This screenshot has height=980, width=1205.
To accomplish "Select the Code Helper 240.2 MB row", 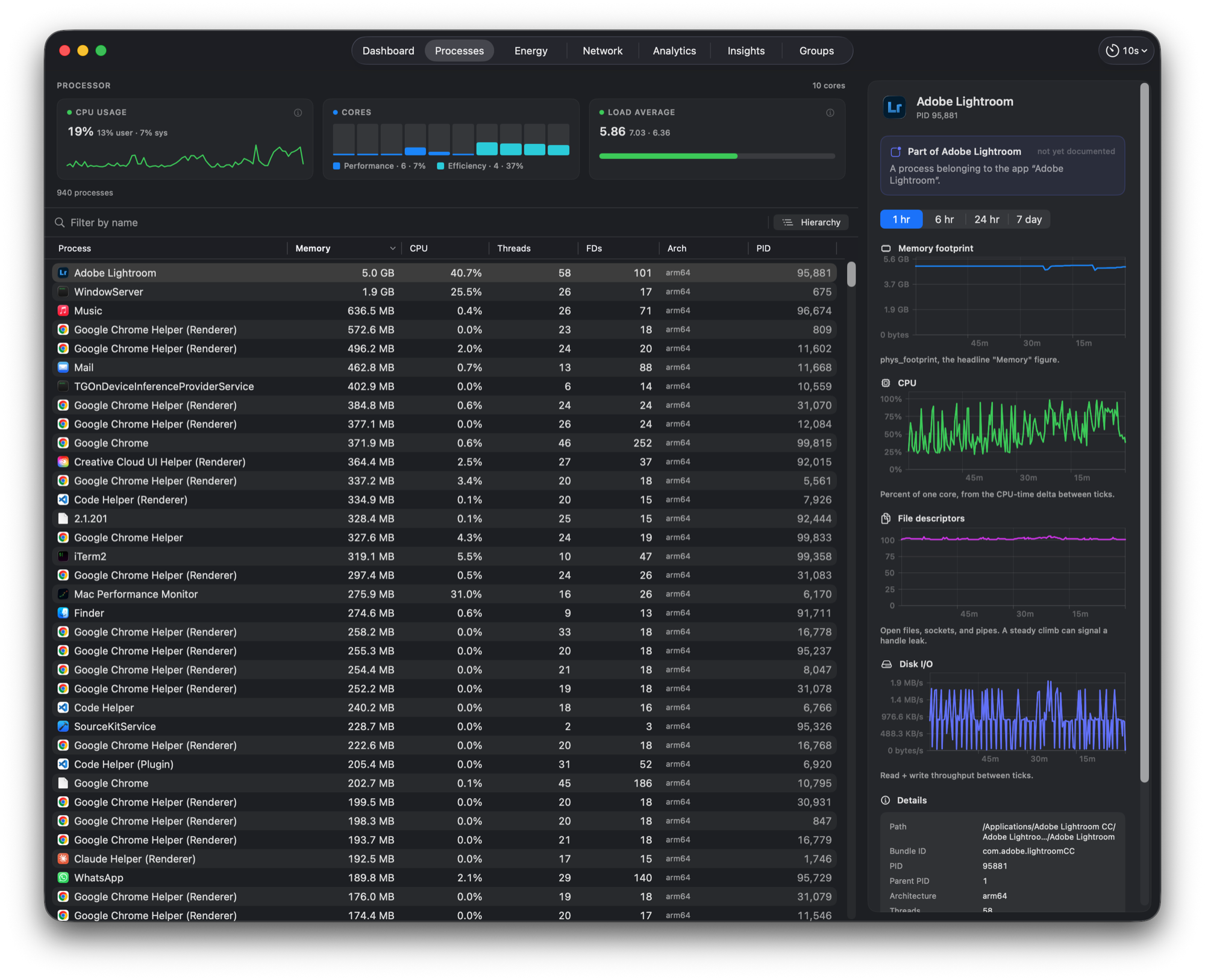I will pos(445,708).
